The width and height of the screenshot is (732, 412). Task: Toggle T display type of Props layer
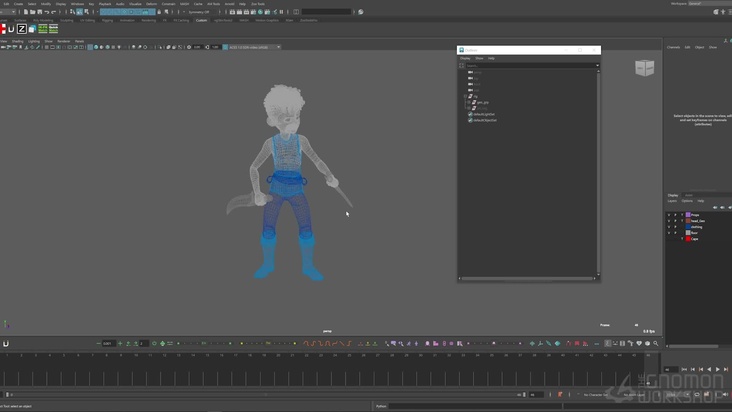(682, 215)
